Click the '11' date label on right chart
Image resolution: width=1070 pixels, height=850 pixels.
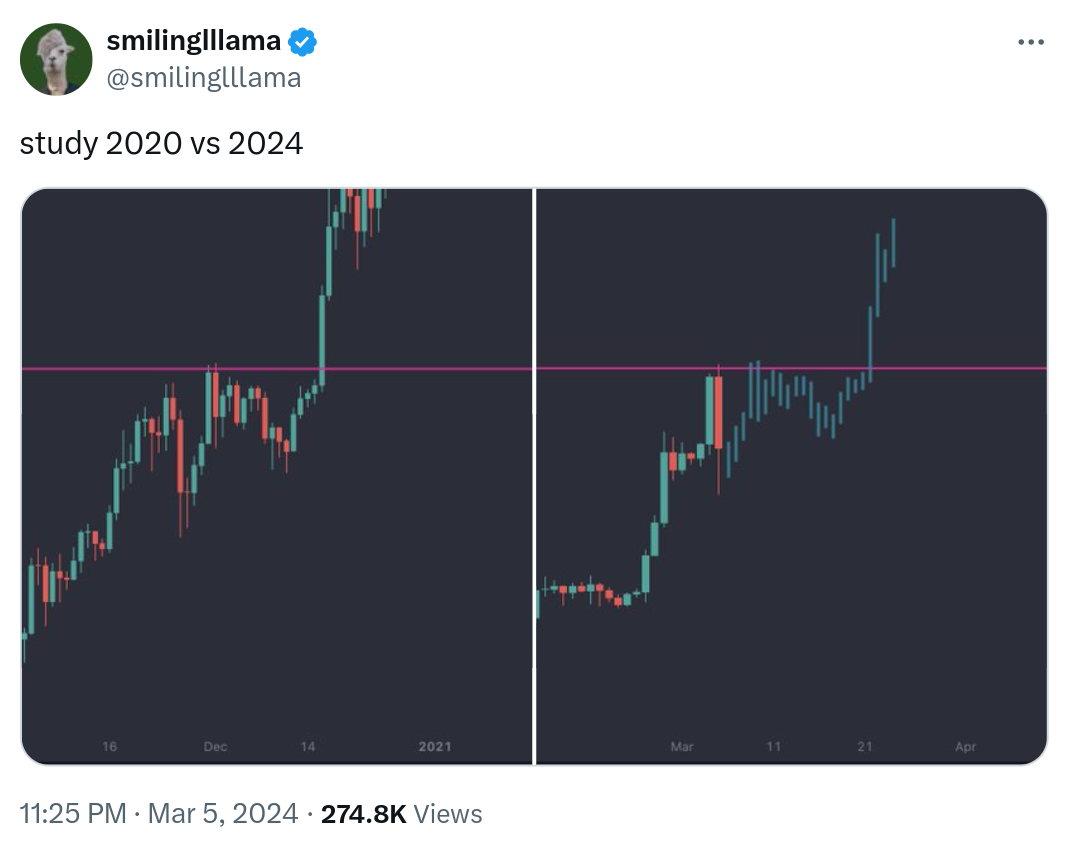click(x=773, y=746)
